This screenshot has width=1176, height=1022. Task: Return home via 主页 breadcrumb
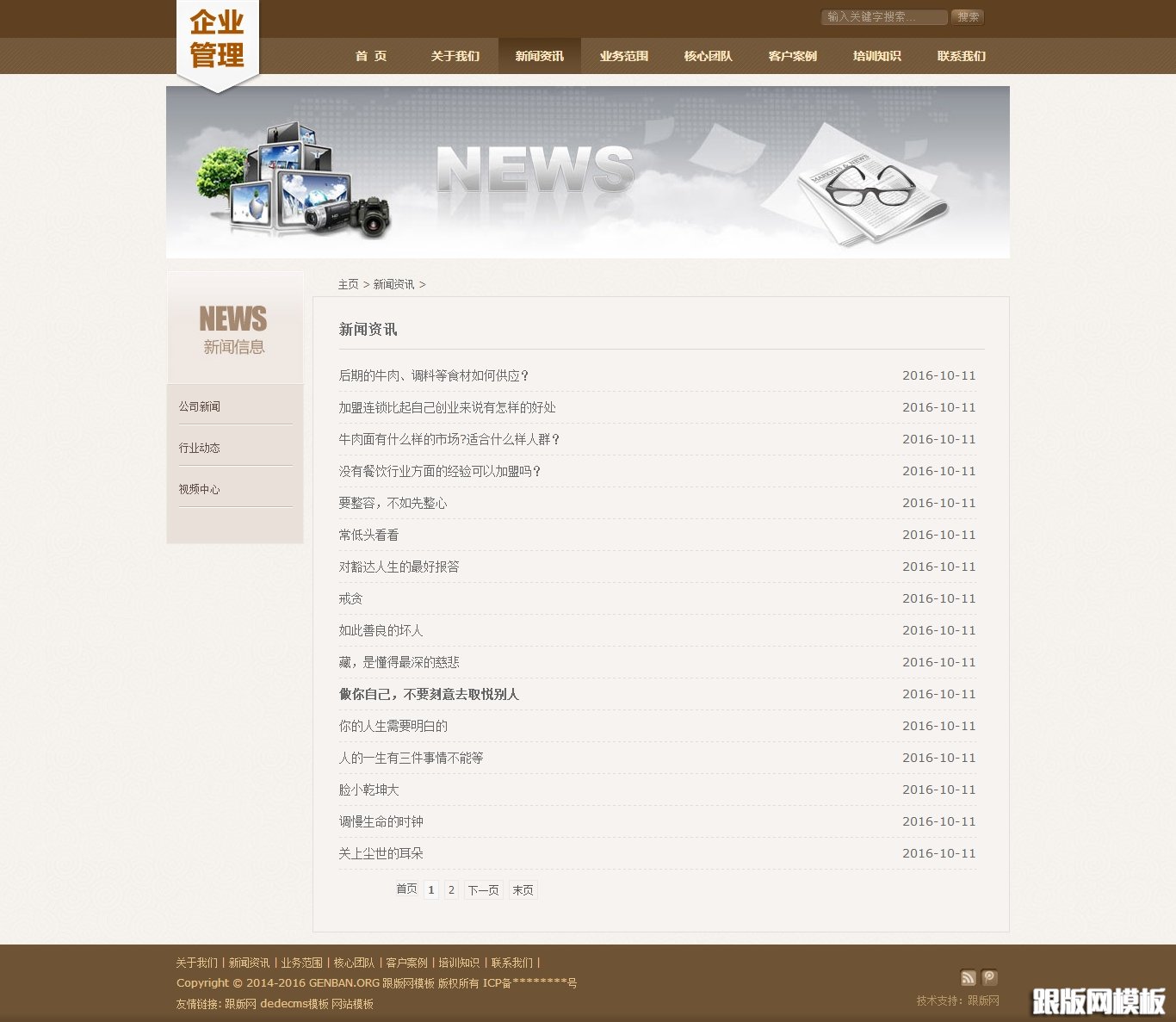point(348,284)
